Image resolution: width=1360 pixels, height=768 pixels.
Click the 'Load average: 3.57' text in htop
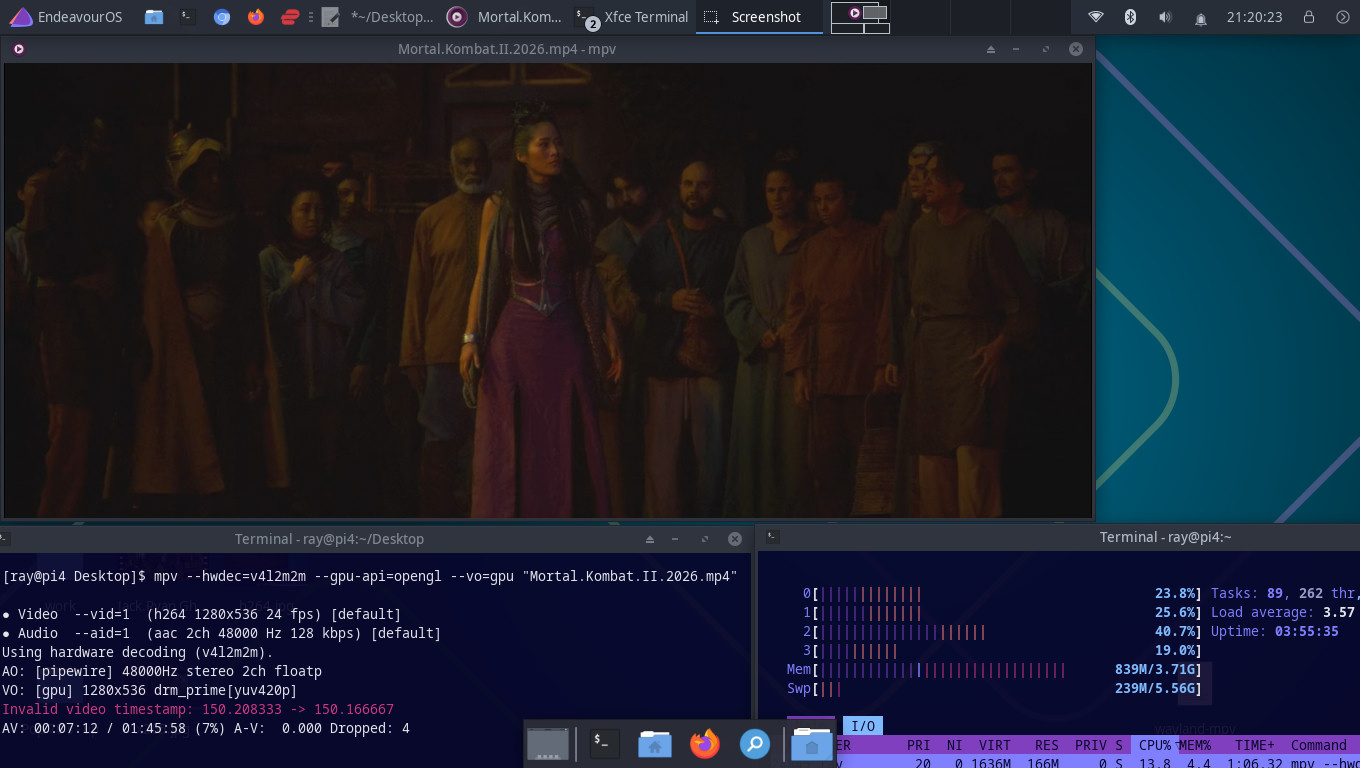click(x=1283, y=613)
